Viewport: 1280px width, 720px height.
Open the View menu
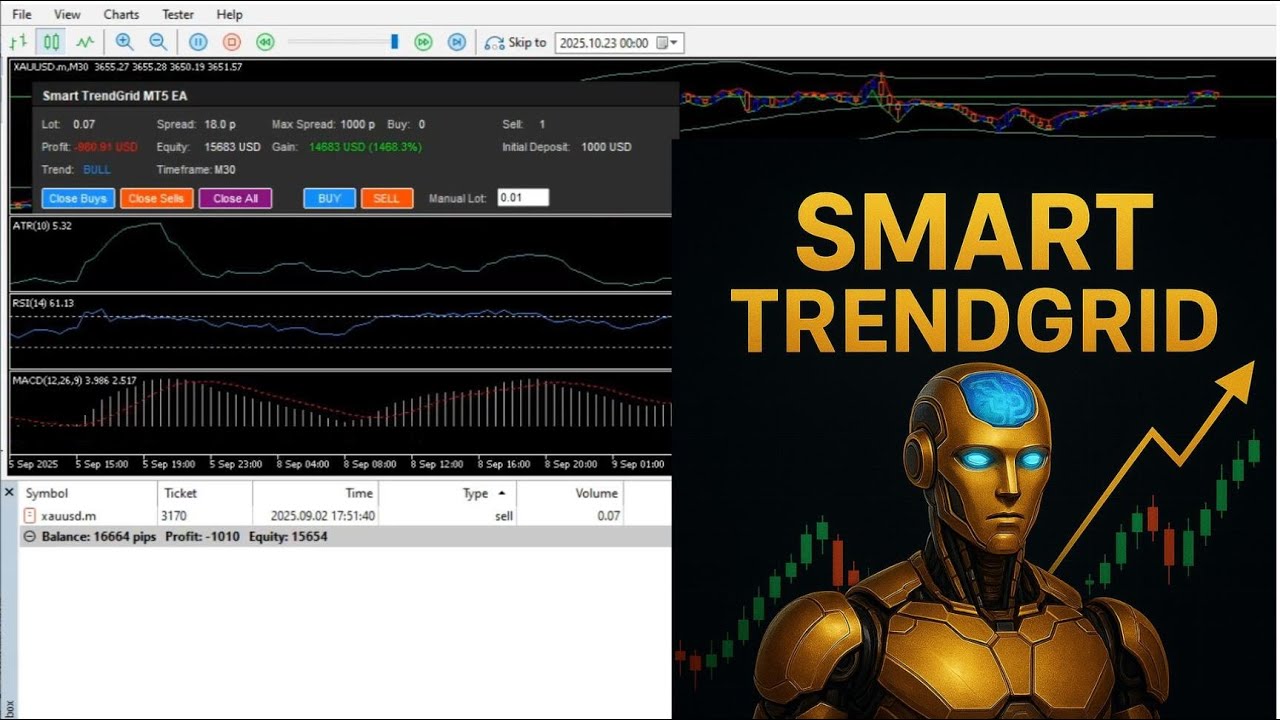pyautogui.click(x=67, y=14)
